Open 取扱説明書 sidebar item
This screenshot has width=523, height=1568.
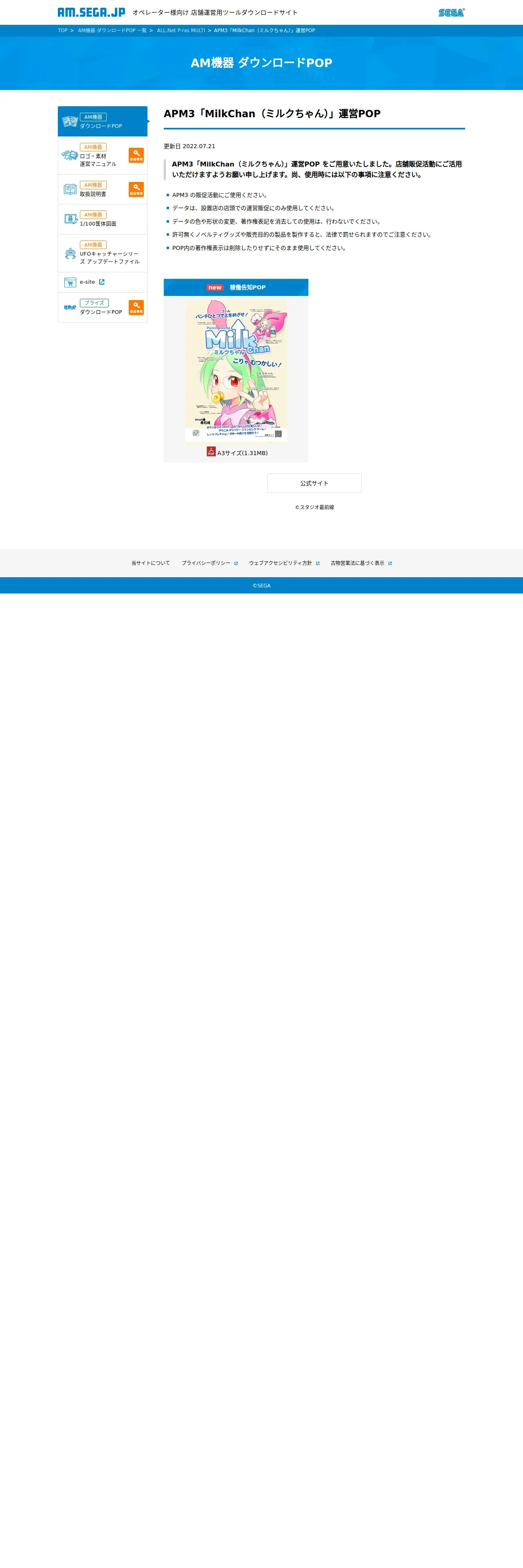[102, 189]
